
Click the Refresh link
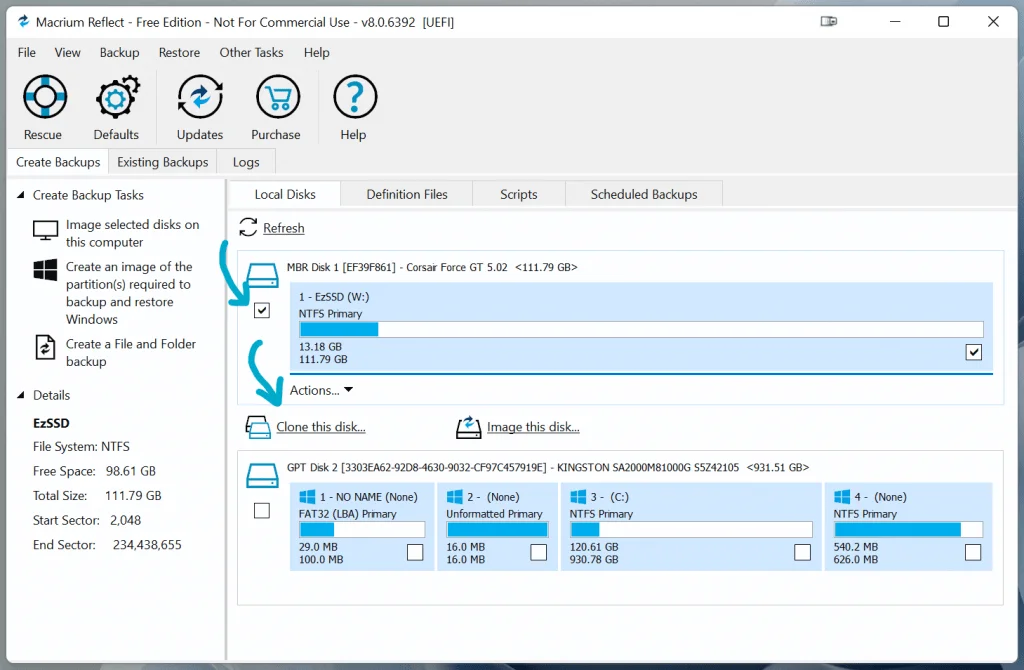[x=284, y=228]
